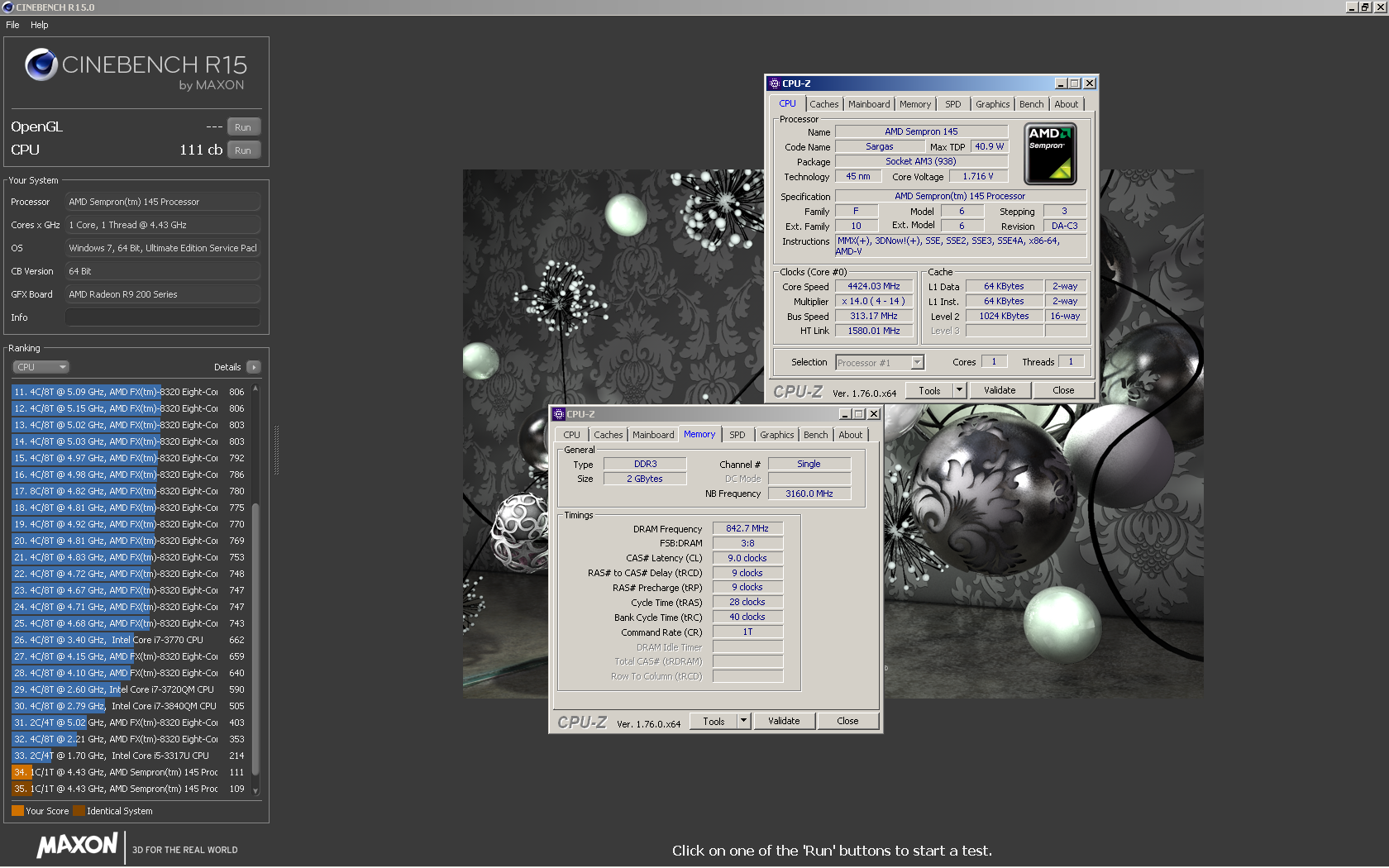Click Validate in upper CPU-Z window
The width and height of the screenshot is (1389, 868).
[x=1000, y=390]
